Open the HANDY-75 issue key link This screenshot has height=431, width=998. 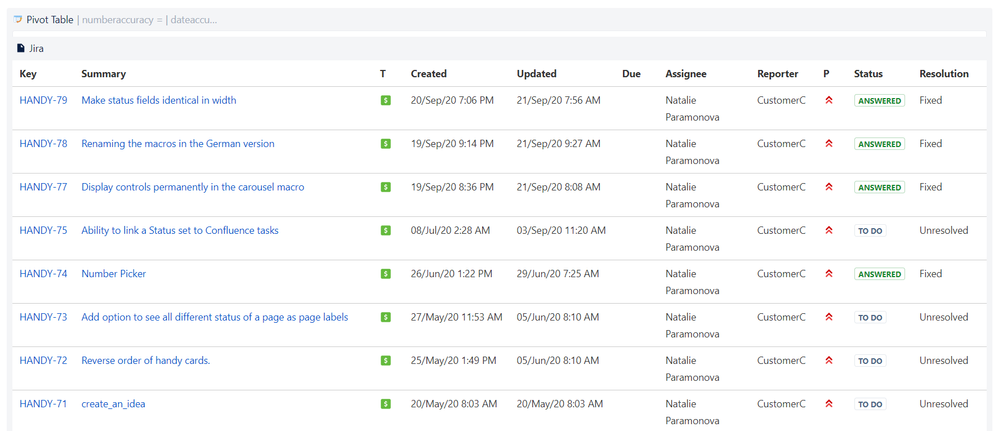[43, 231]
